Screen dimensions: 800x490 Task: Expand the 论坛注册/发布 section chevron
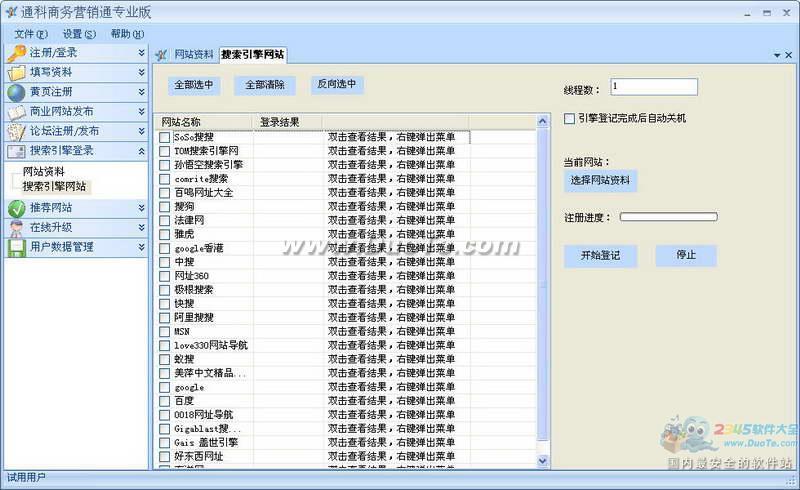point(141,131)
